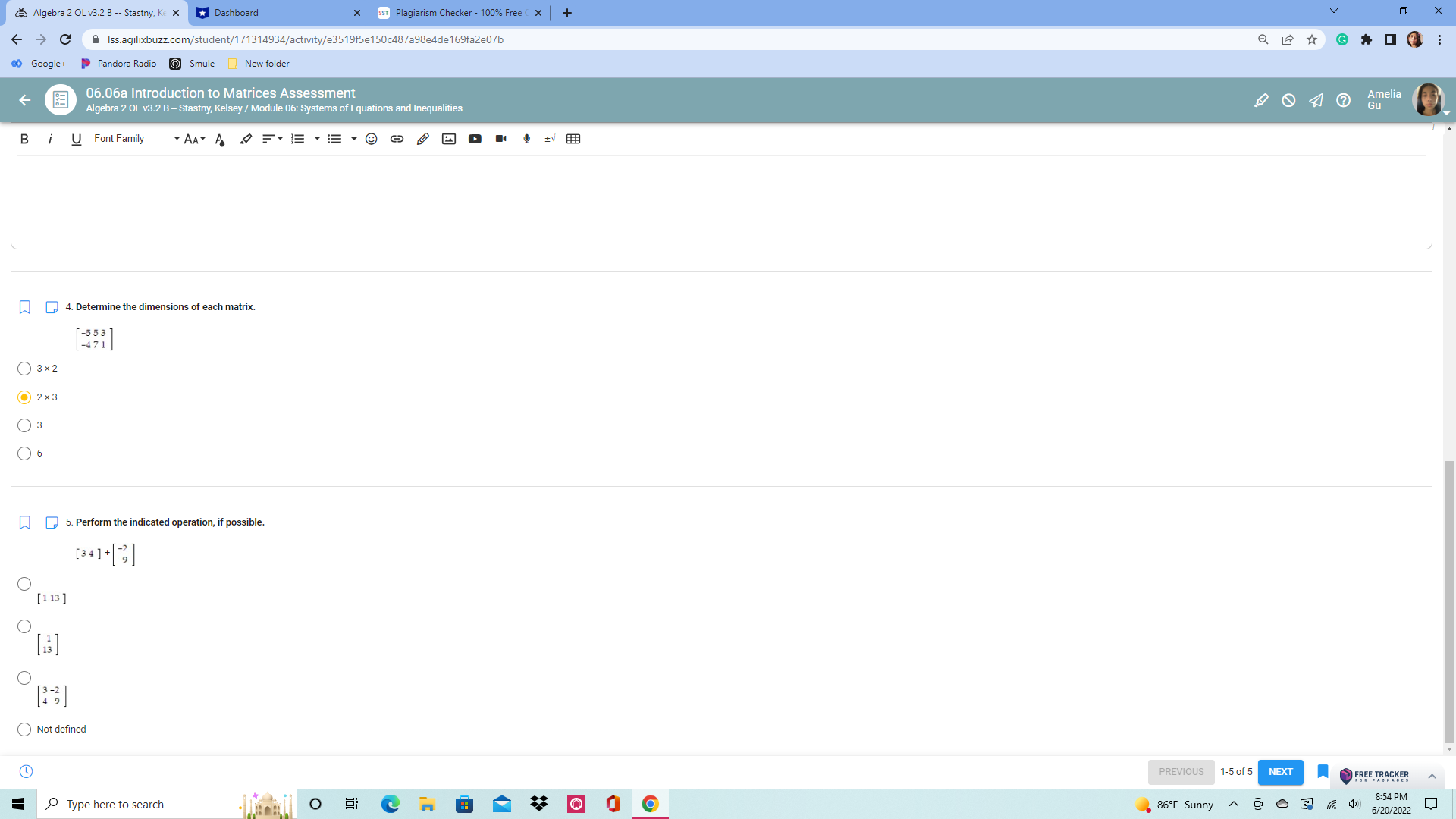Click the microphone audio record icon
The height and width of the screenshot is (819, 1456).
(x=526, y=139)
